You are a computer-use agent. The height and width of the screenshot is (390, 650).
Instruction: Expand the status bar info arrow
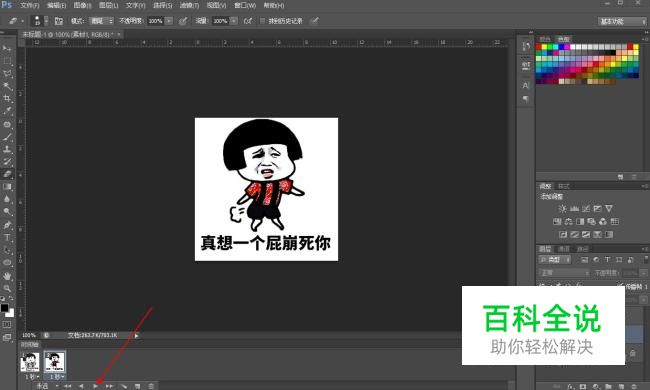[136, 335]
